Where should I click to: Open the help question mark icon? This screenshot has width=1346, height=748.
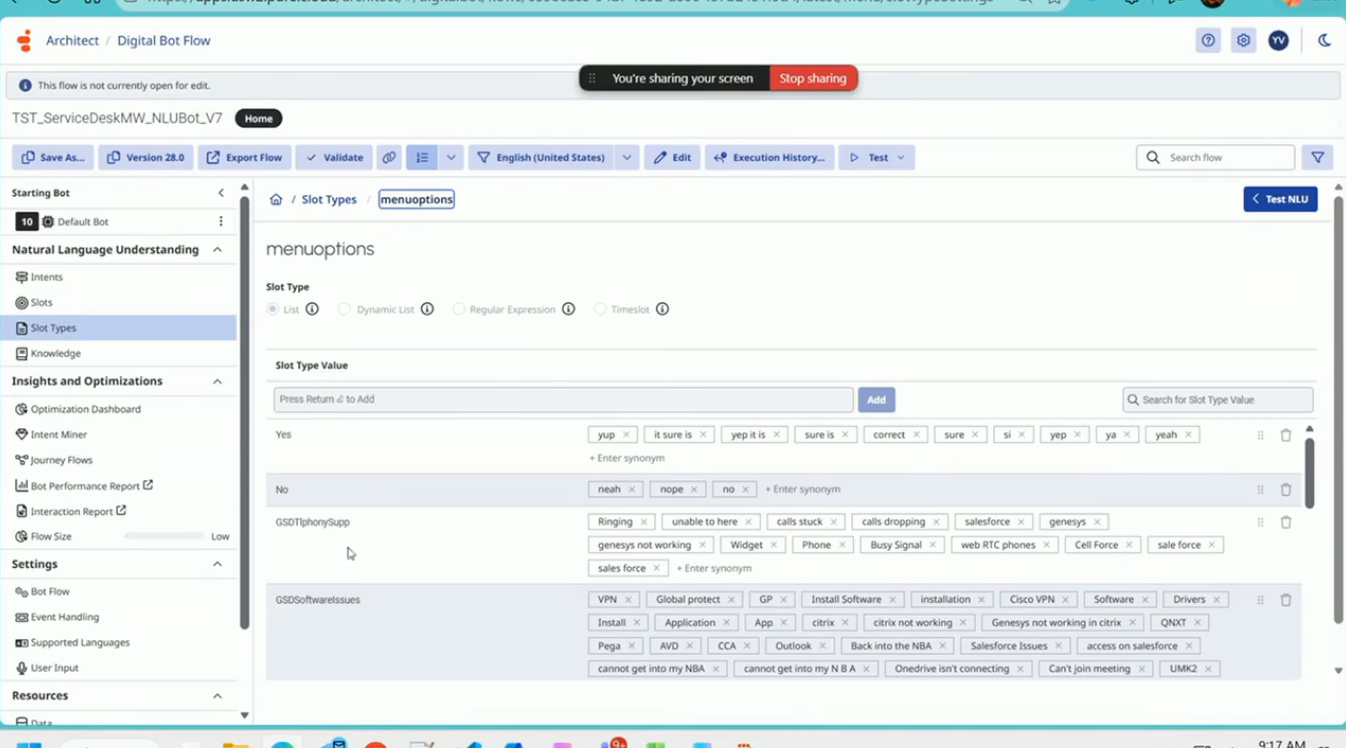(x=1208, y=41)
